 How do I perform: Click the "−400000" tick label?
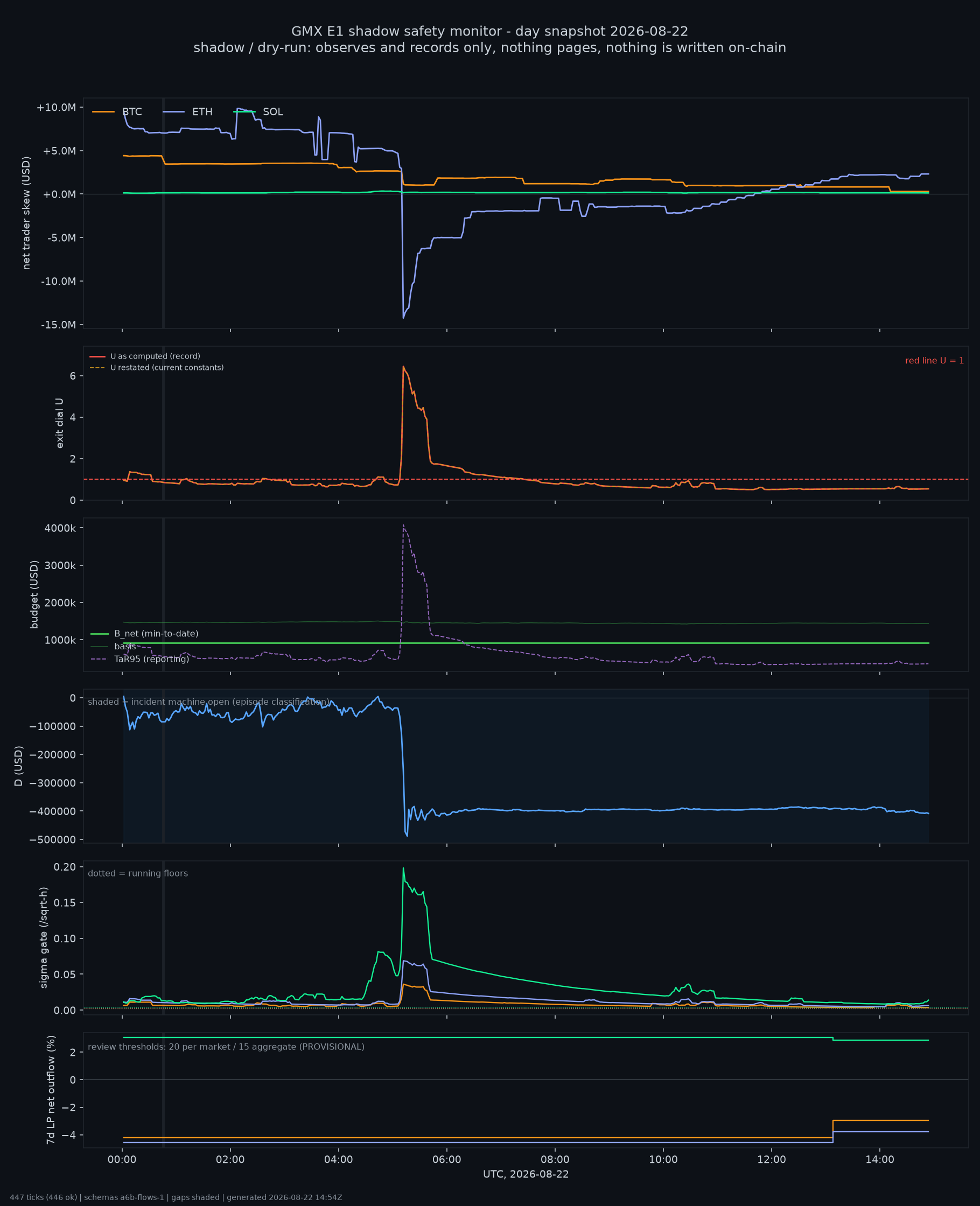(x=53, y=811)
